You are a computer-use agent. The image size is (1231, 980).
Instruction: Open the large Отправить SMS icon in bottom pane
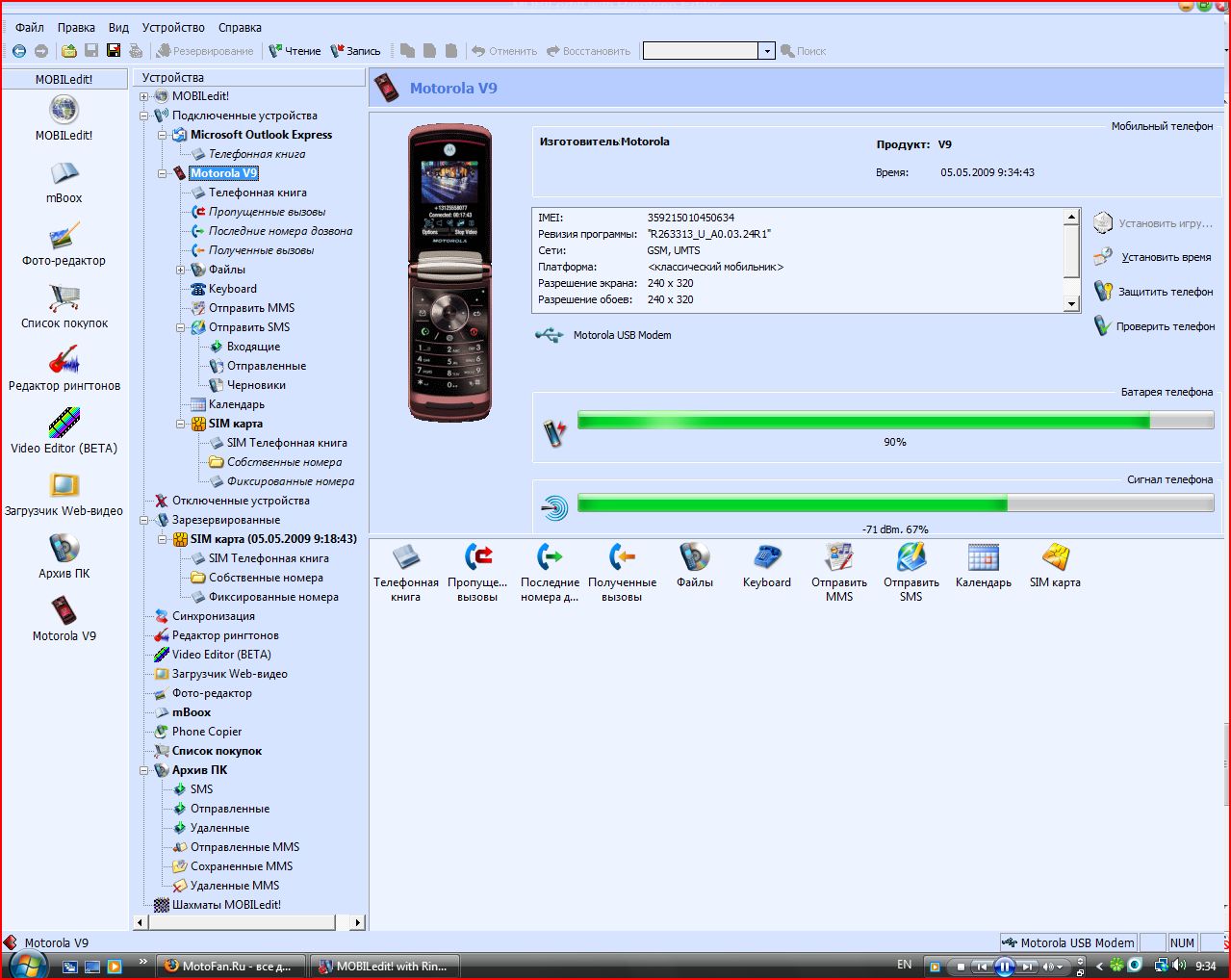(x=911, y=557)
